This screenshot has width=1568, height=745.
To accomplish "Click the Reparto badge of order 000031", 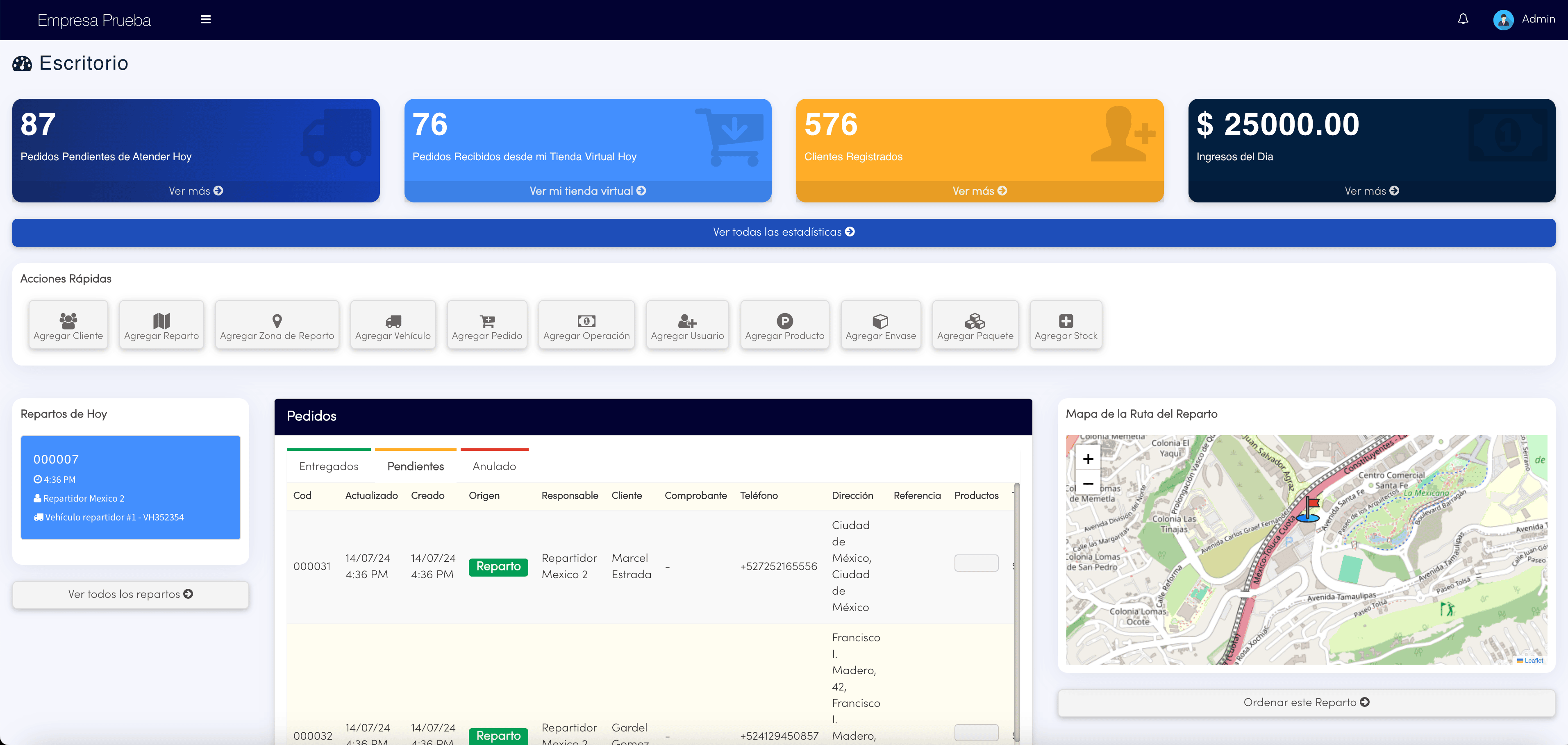I will point(498,567).
